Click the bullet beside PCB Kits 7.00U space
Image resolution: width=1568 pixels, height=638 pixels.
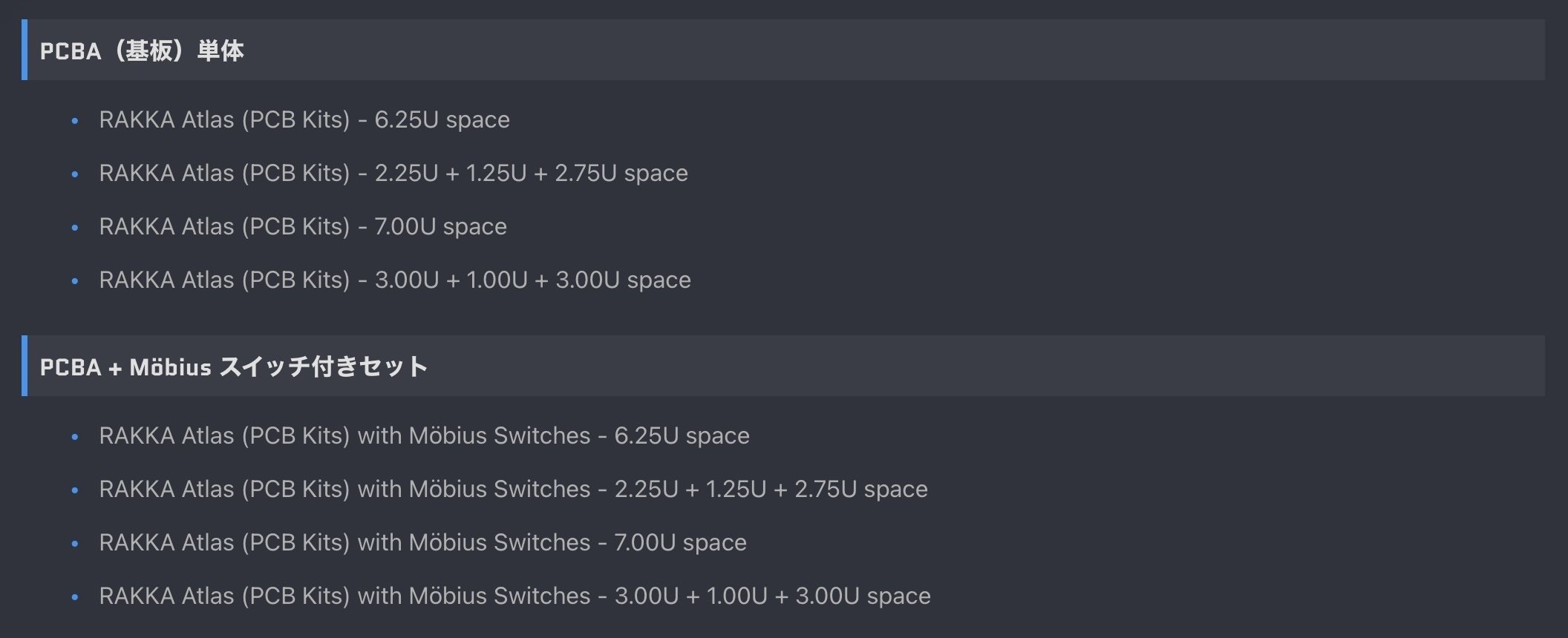pyautogui.click(x=74, y=227)
